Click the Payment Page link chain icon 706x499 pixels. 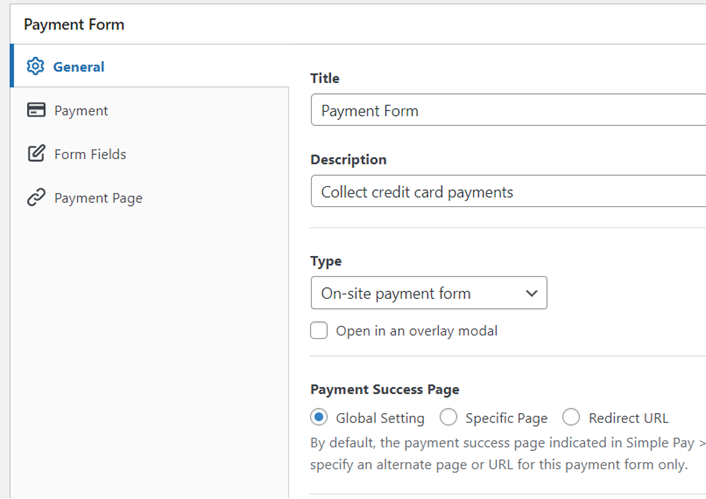point(36,197)
